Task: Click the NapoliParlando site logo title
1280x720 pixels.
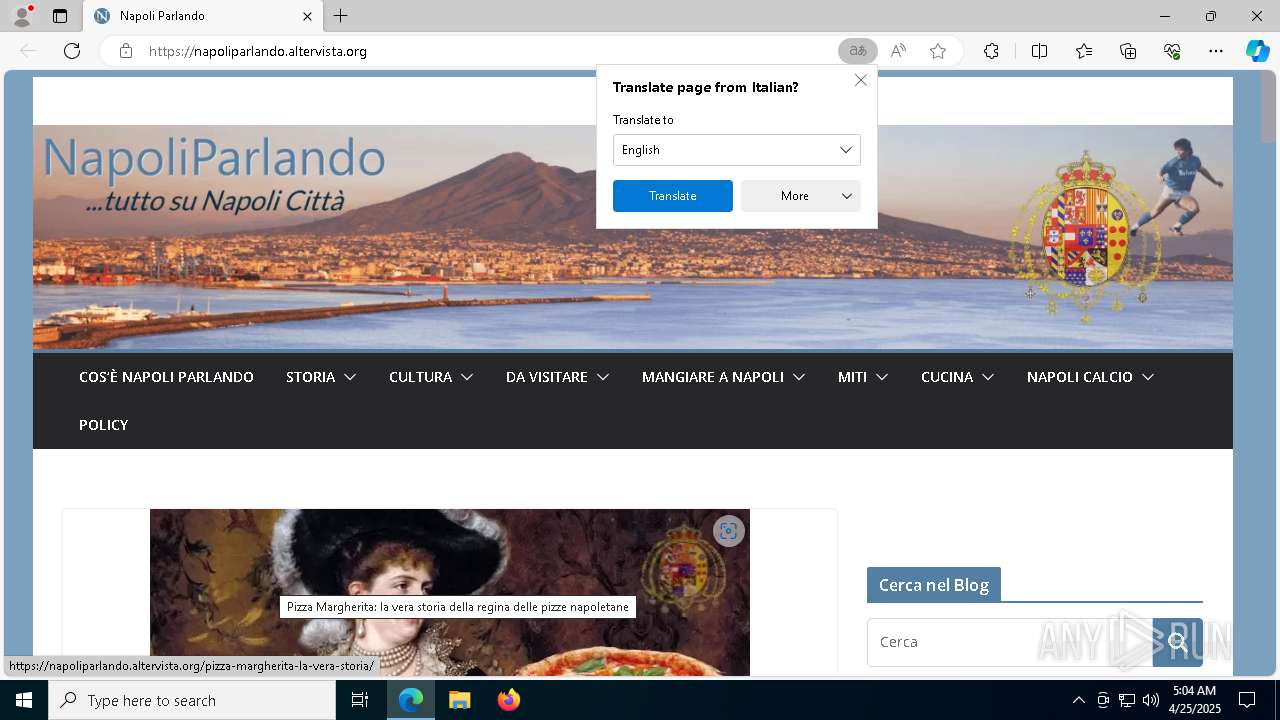Action: pos(214,159)
